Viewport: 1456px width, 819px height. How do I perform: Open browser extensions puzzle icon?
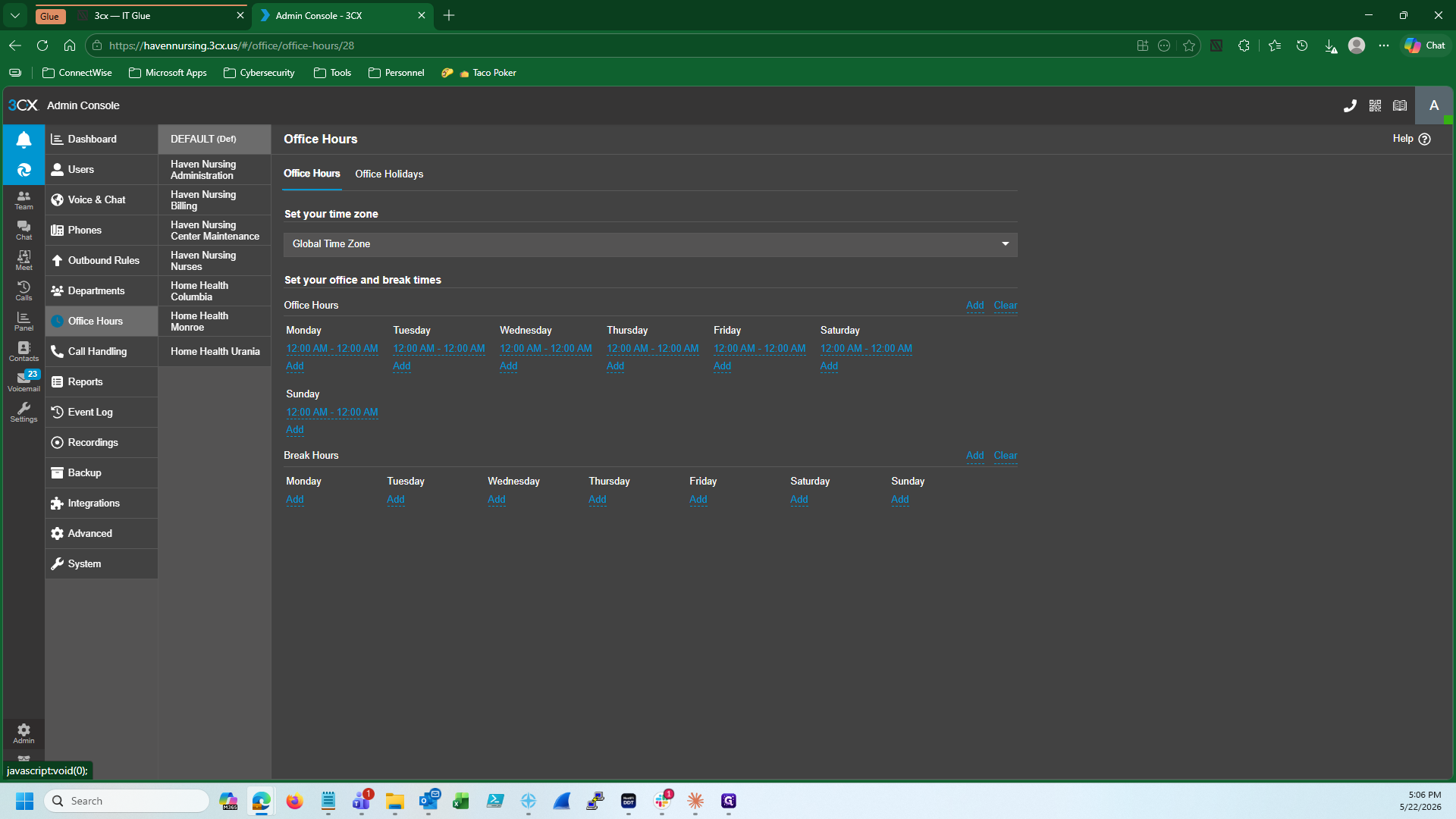(1244, 45)
